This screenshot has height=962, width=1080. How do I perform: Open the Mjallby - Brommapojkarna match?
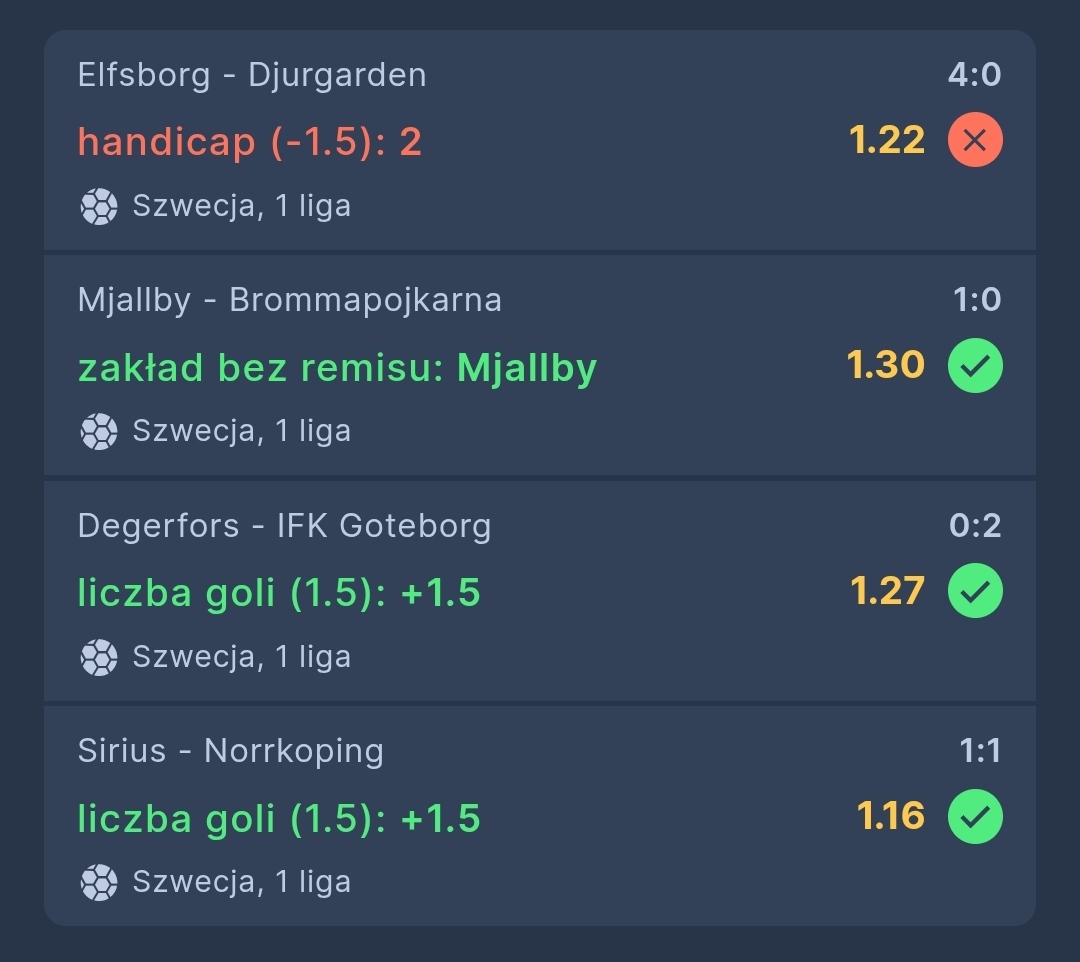[289, 300]
